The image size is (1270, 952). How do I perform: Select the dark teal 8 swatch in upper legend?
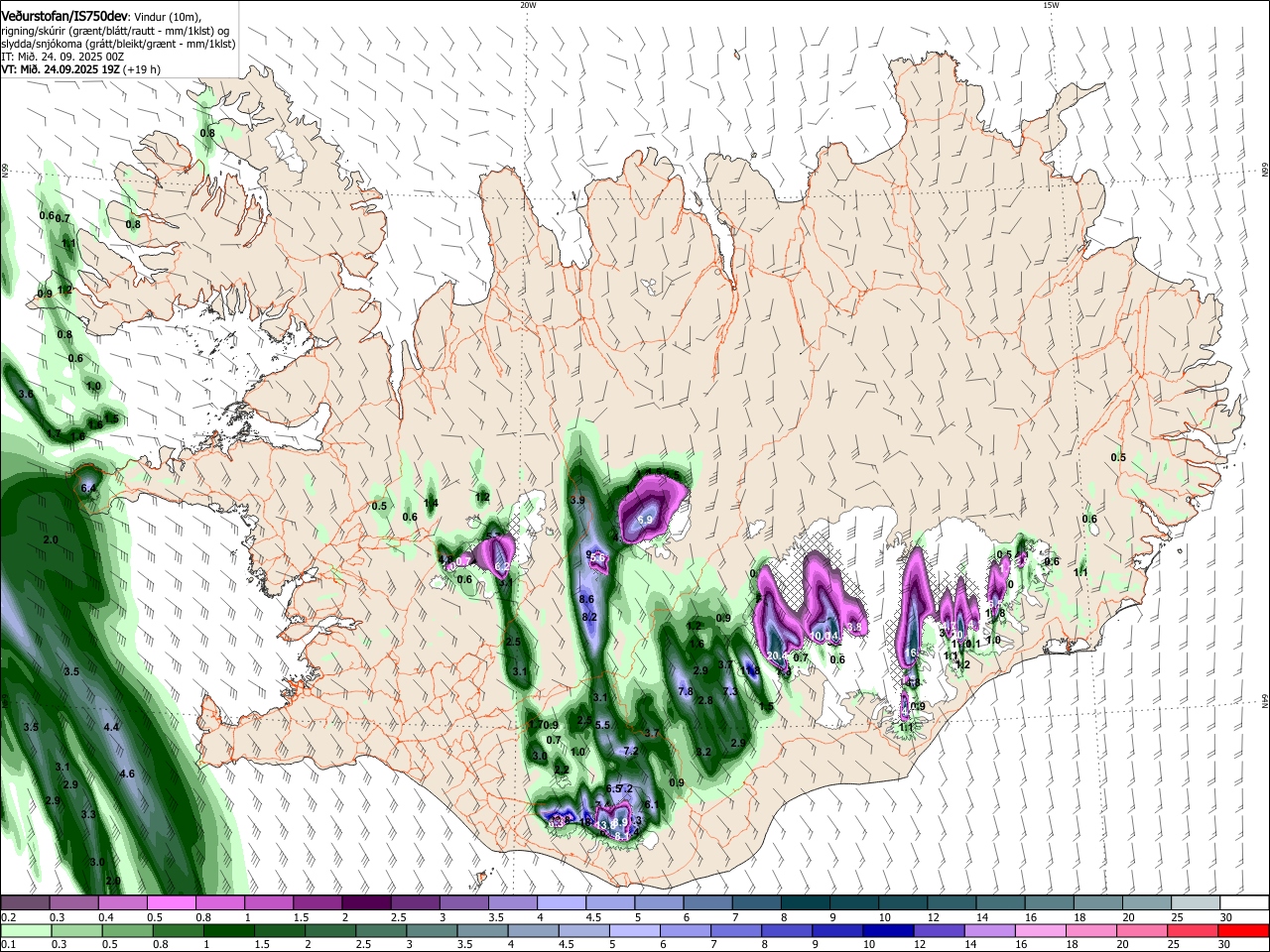pos(807,903)
